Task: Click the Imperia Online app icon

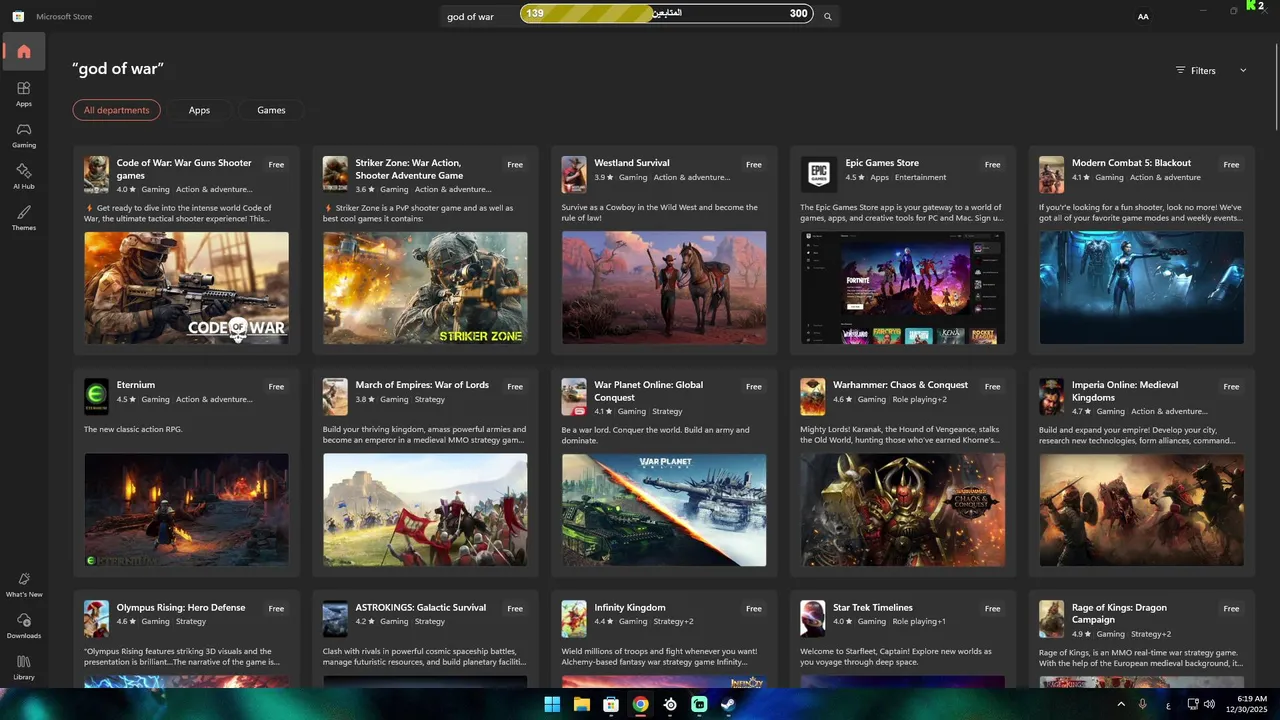Action: pyautogui.click(x=1051, y=396)
